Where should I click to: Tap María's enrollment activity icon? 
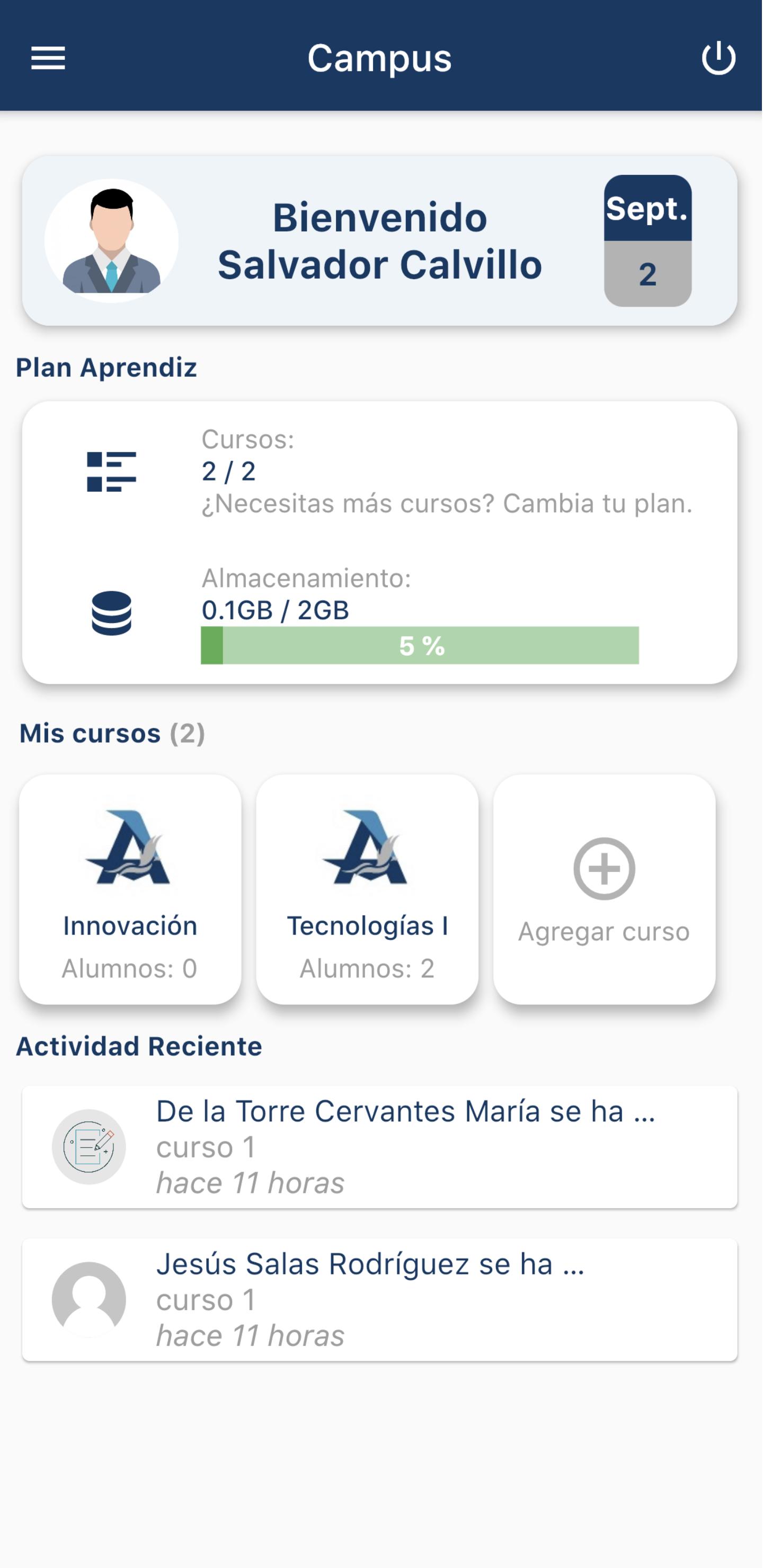89,1147
